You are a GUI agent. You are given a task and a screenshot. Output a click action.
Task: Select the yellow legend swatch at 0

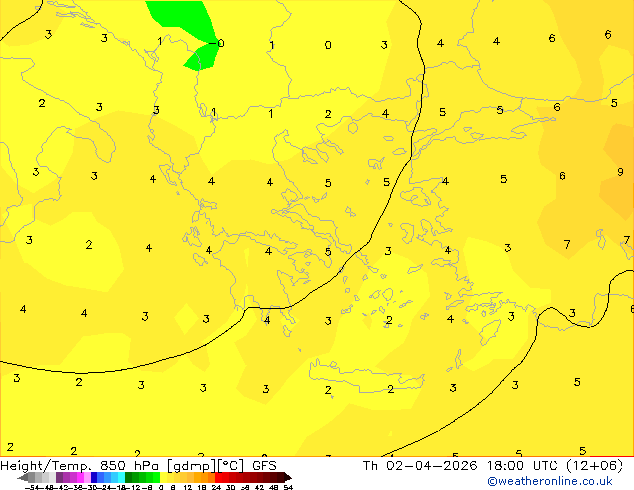pos(163,477)
